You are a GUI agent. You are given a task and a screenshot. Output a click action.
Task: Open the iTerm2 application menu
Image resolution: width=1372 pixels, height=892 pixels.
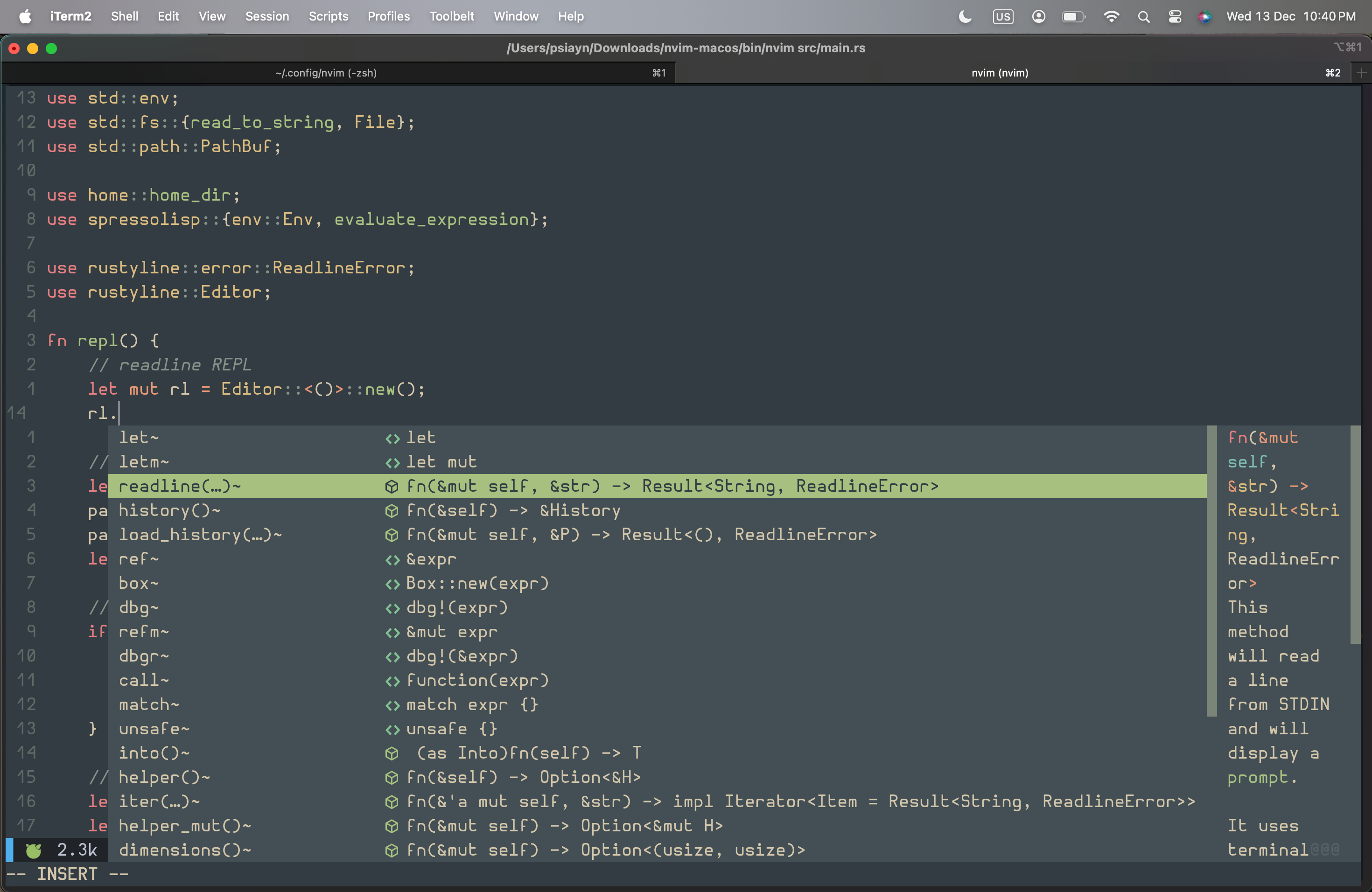(x=70, y=16)
